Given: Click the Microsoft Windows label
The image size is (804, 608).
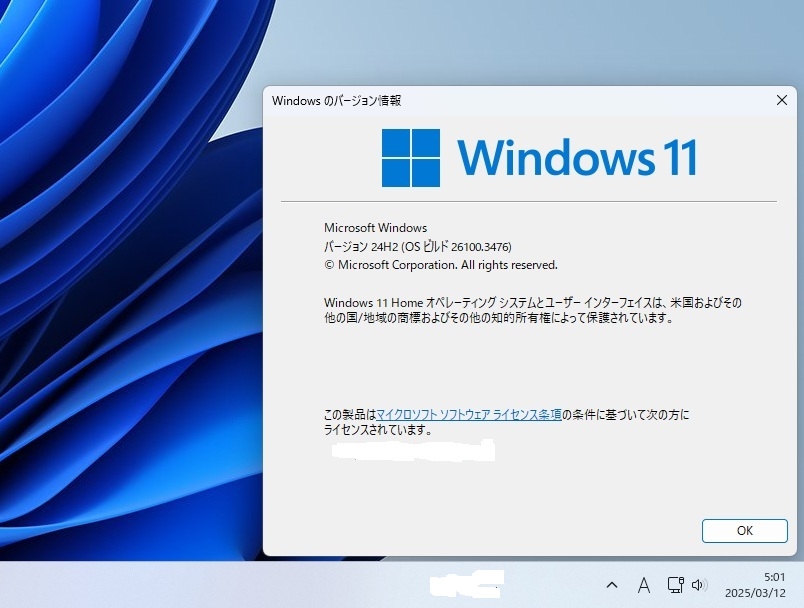Looking at the screenshot, I should [x=375, y=228].
